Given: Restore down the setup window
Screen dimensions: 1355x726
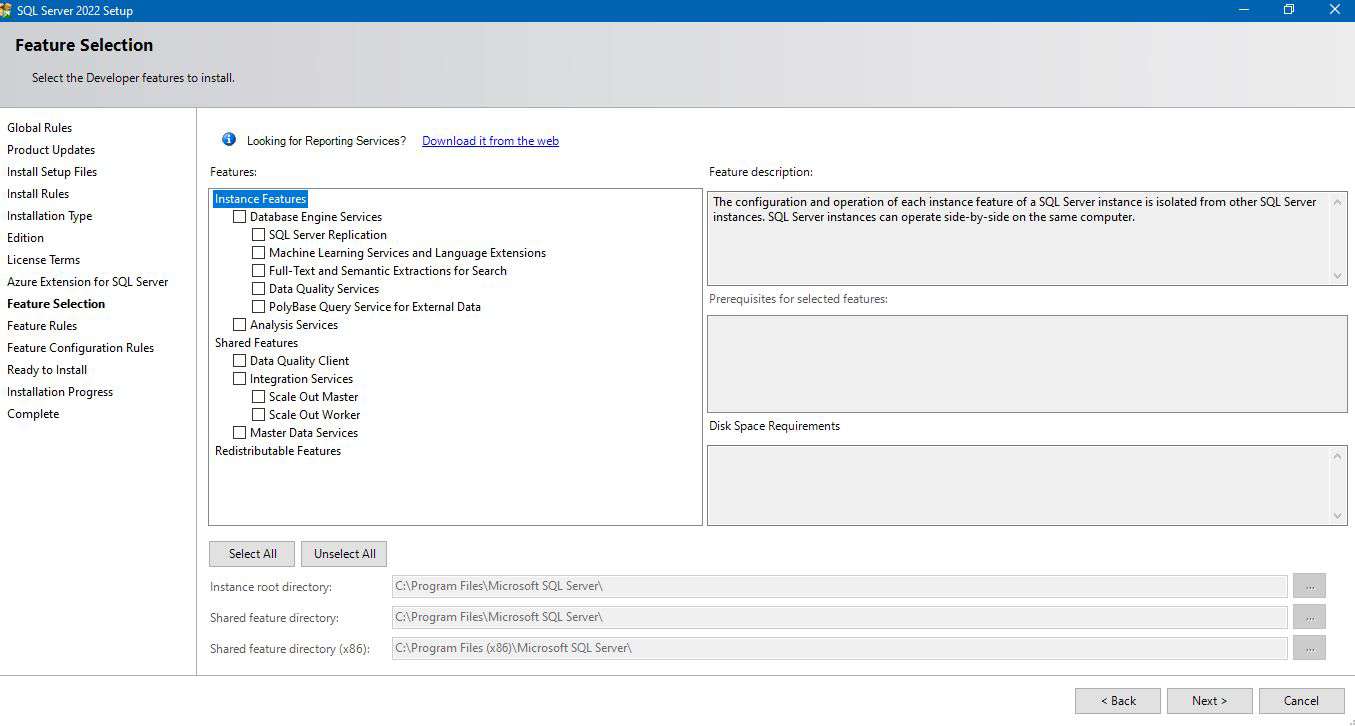Looking at the screenshot, I should tap(1289, 10).
